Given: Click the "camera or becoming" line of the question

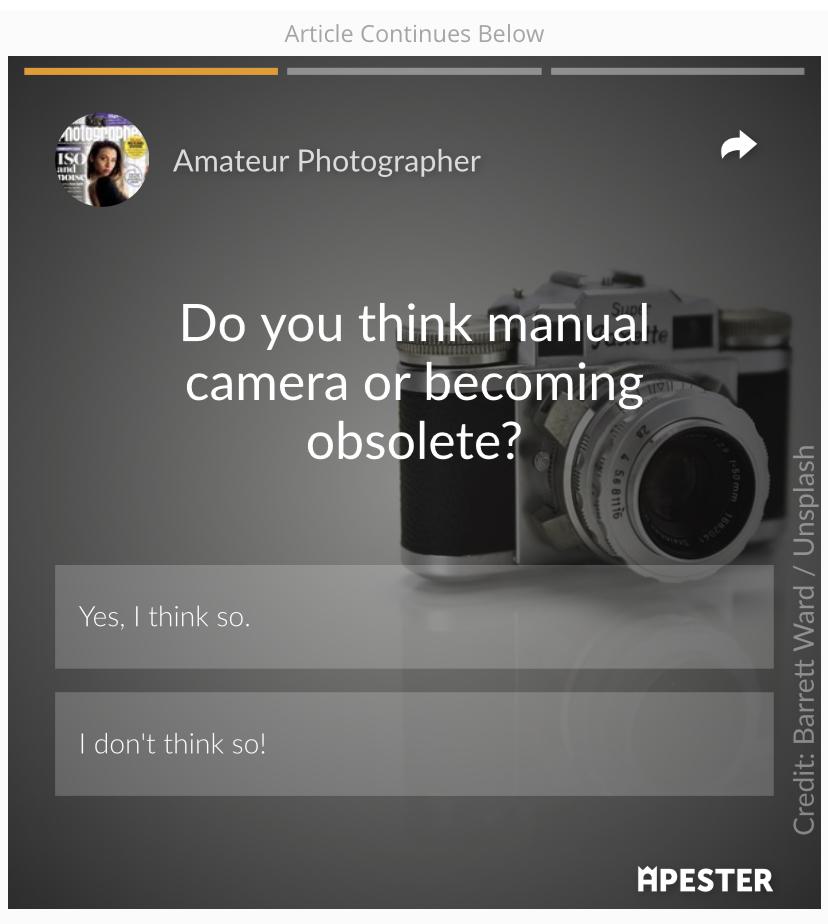Looking at the screenshot, I should coord(414,382).
